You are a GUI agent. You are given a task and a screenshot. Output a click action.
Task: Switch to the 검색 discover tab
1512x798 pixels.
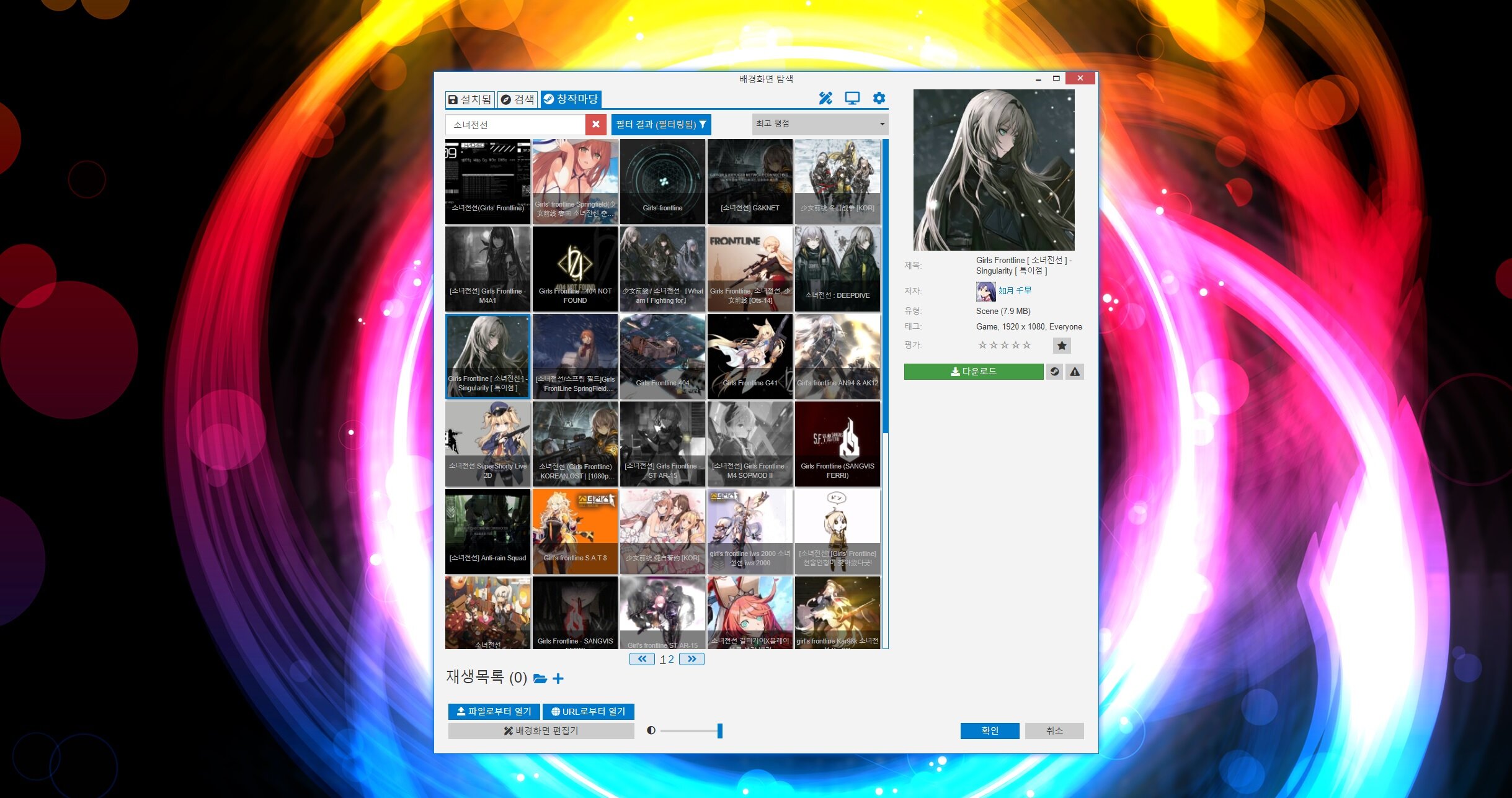pos(517,99)
